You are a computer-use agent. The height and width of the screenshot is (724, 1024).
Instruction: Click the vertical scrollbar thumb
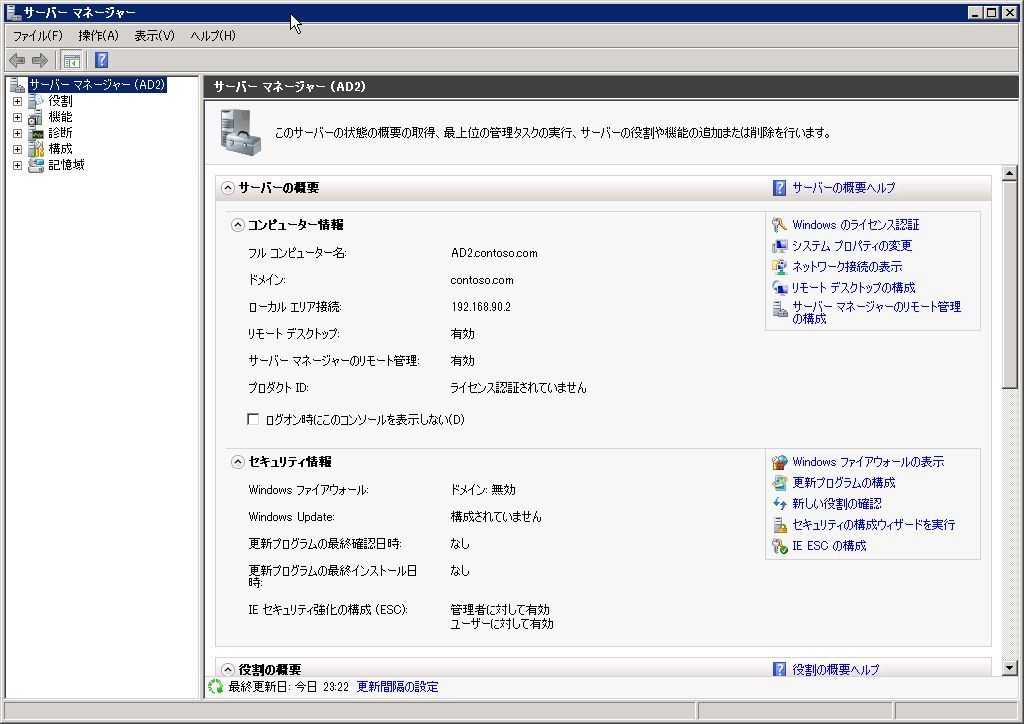click(1010, 285)
